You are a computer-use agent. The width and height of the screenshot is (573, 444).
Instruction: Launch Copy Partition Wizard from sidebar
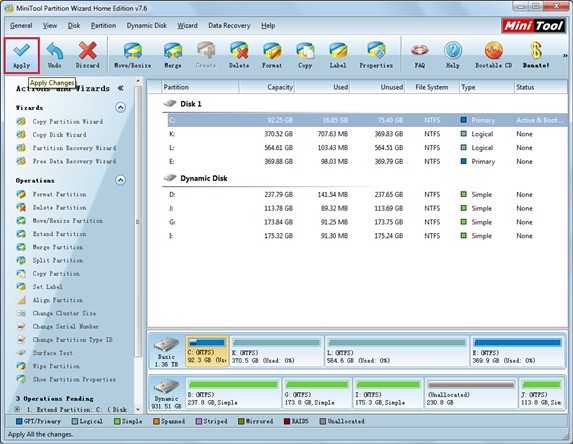(68, 122)
